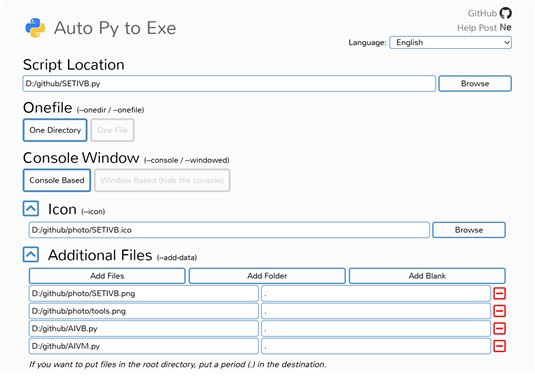Choose Window Based (hide the console)
Viewport: 535px width, 376px height.
[162, 180]
